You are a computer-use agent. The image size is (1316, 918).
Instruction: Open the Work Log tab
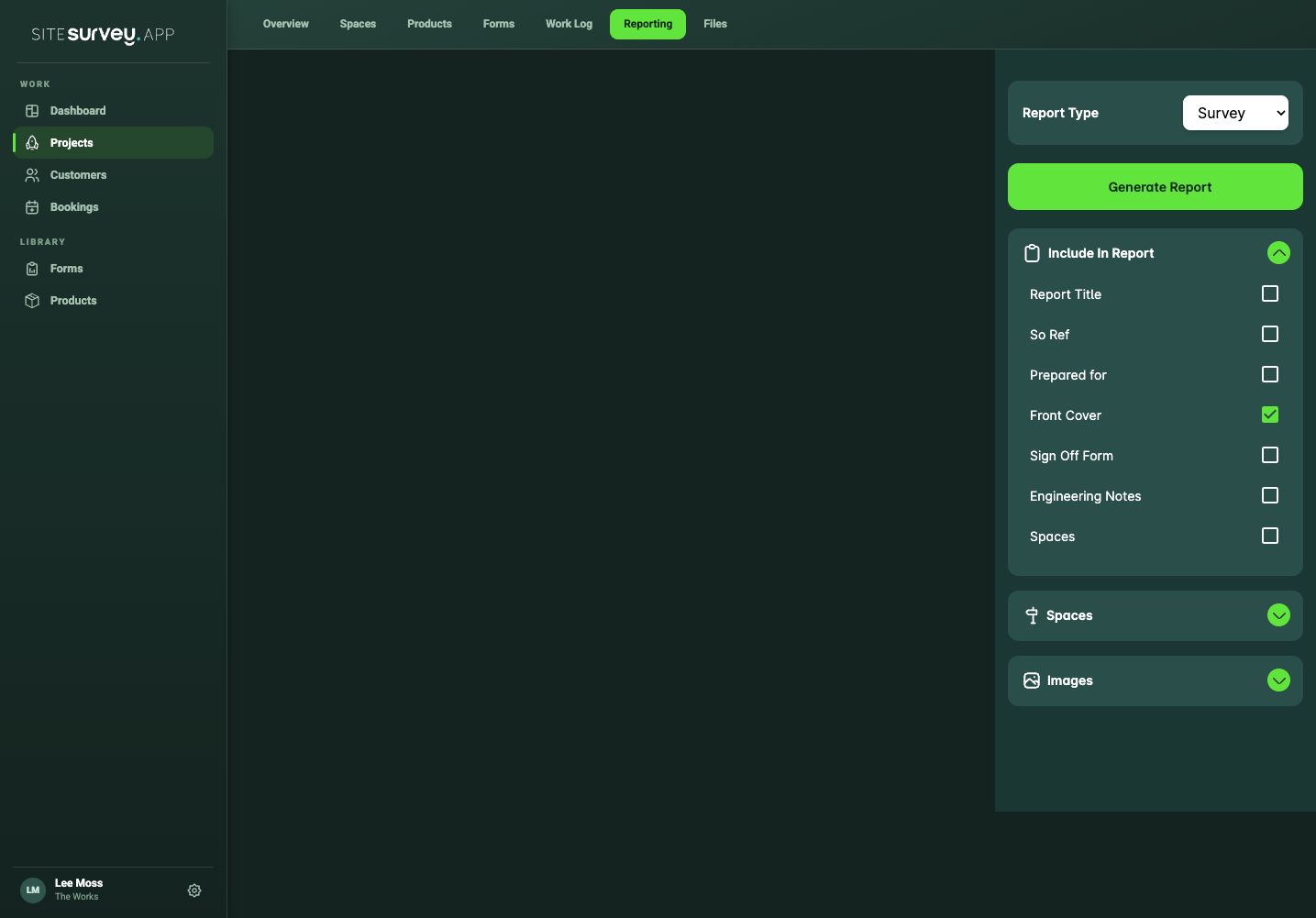click(x=569, y=24)
